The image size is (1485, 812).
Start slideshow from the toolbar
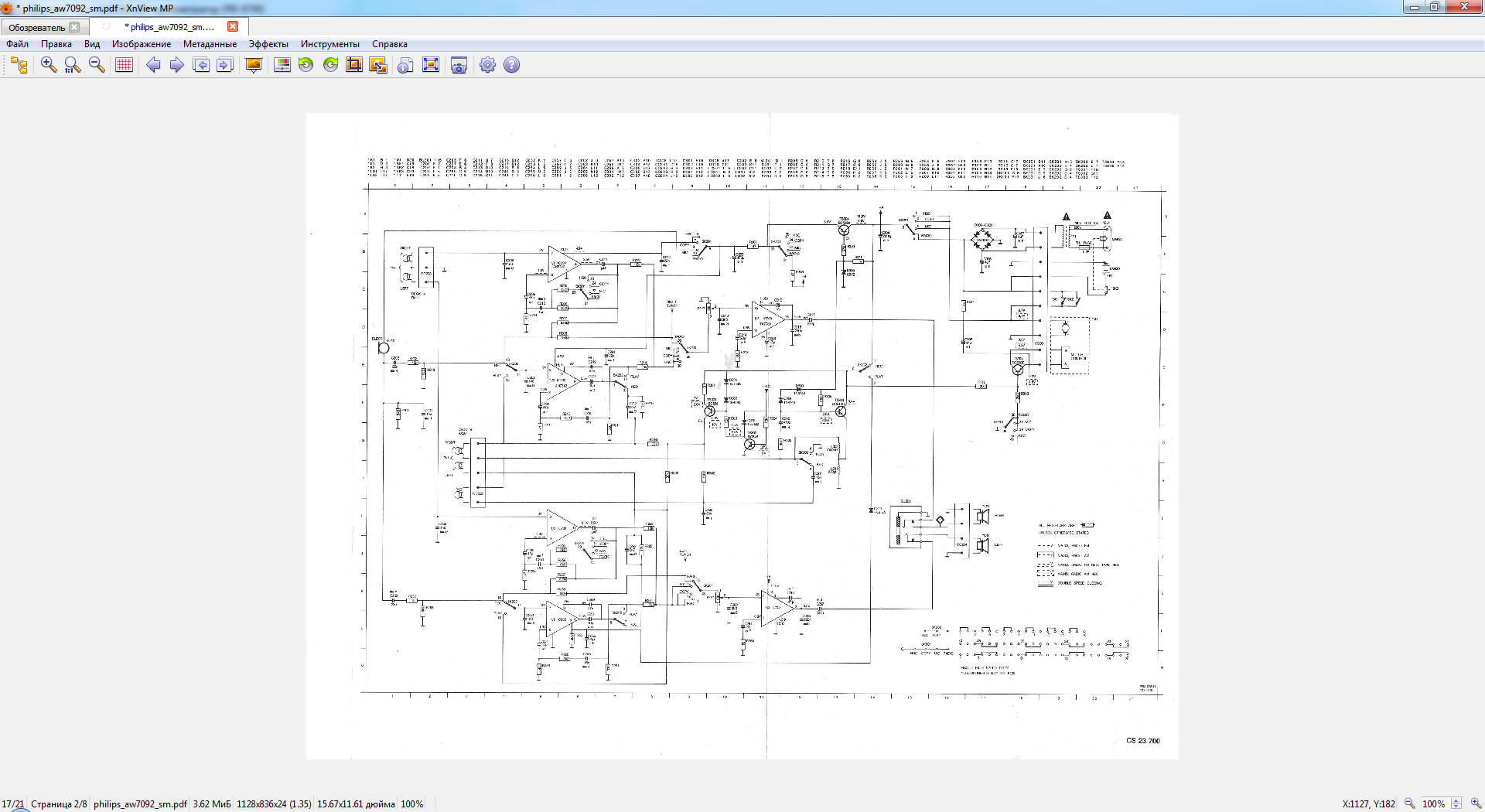[254, 65]
